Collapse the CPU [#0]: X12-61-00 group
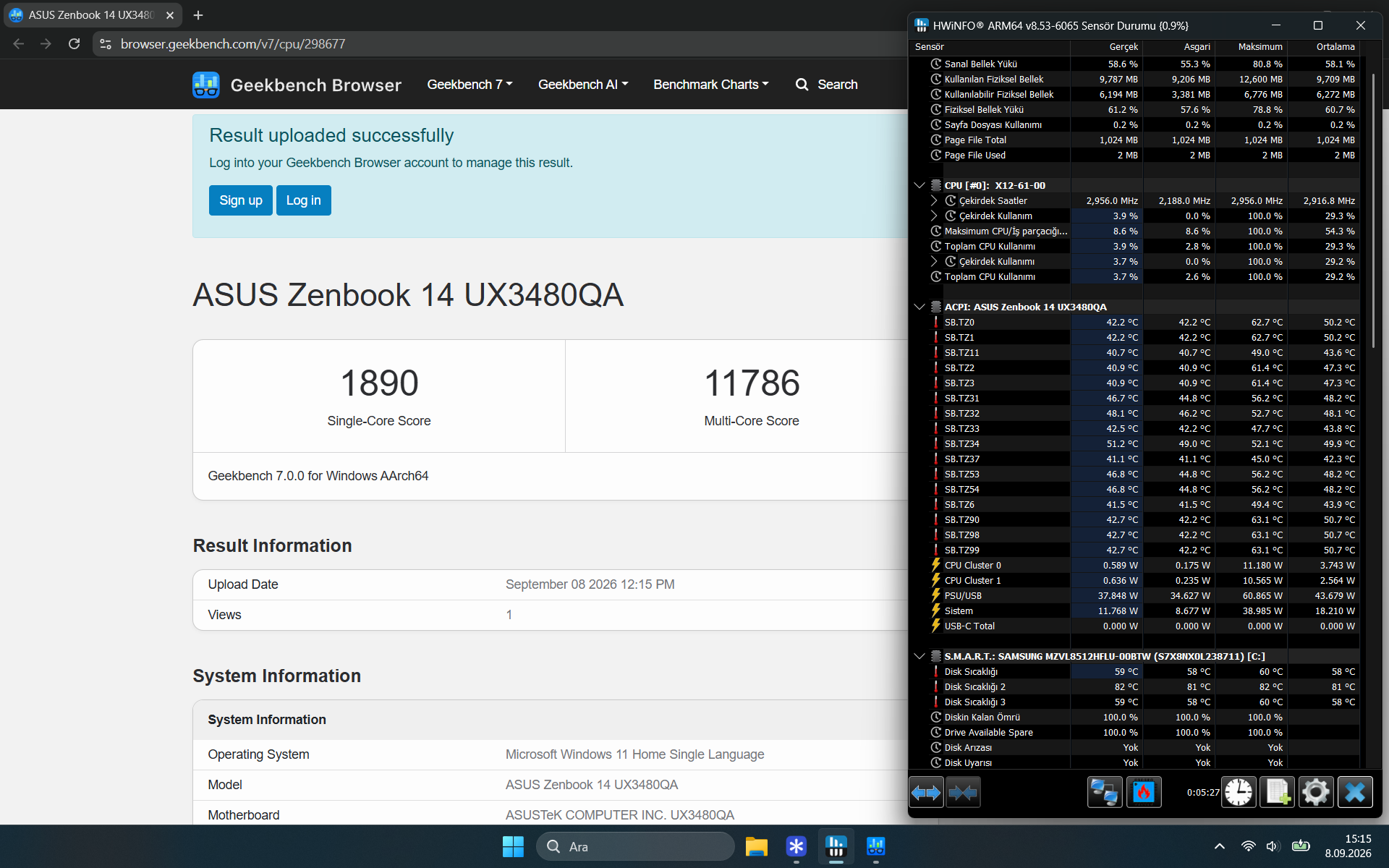 point(919,186)
